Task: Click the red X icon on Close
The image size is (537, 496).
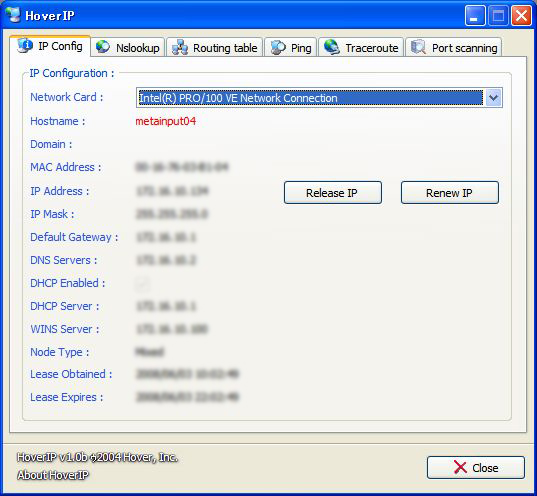Action: click(x=460, y=467)
